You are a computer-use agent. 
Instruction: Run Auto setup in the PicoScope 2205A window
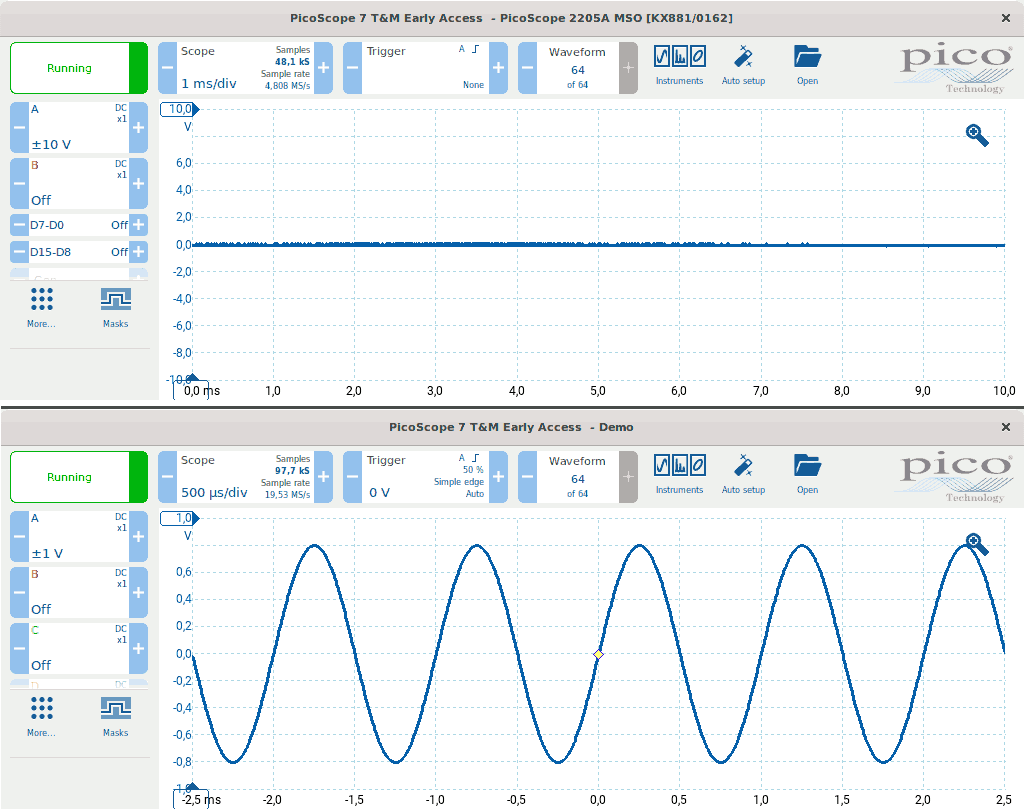click(x=743, y=66)
